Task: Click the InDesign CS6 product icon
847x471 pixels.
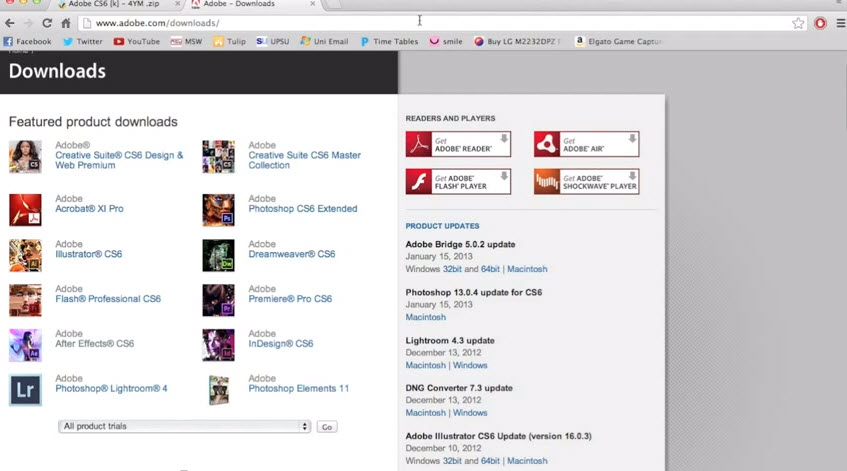Action: [x=219, y=345]
